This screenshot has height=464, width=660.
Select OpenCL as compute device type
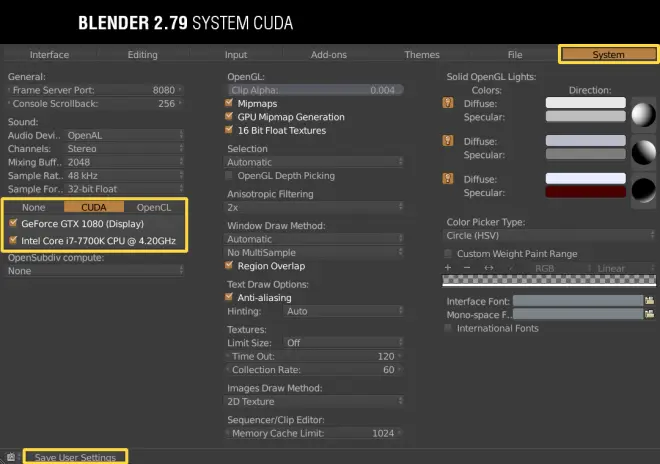click(x=154, y=207)
